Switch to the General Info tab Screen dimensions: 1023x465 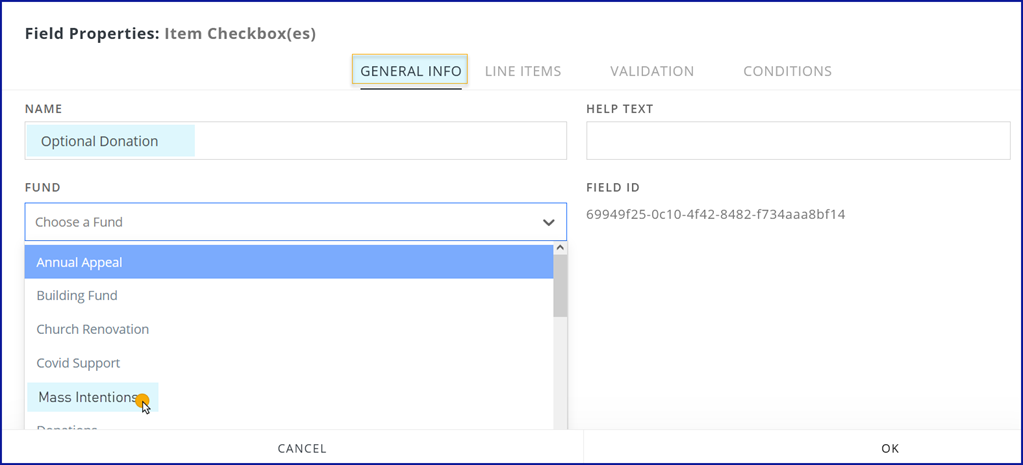(410, 71)
